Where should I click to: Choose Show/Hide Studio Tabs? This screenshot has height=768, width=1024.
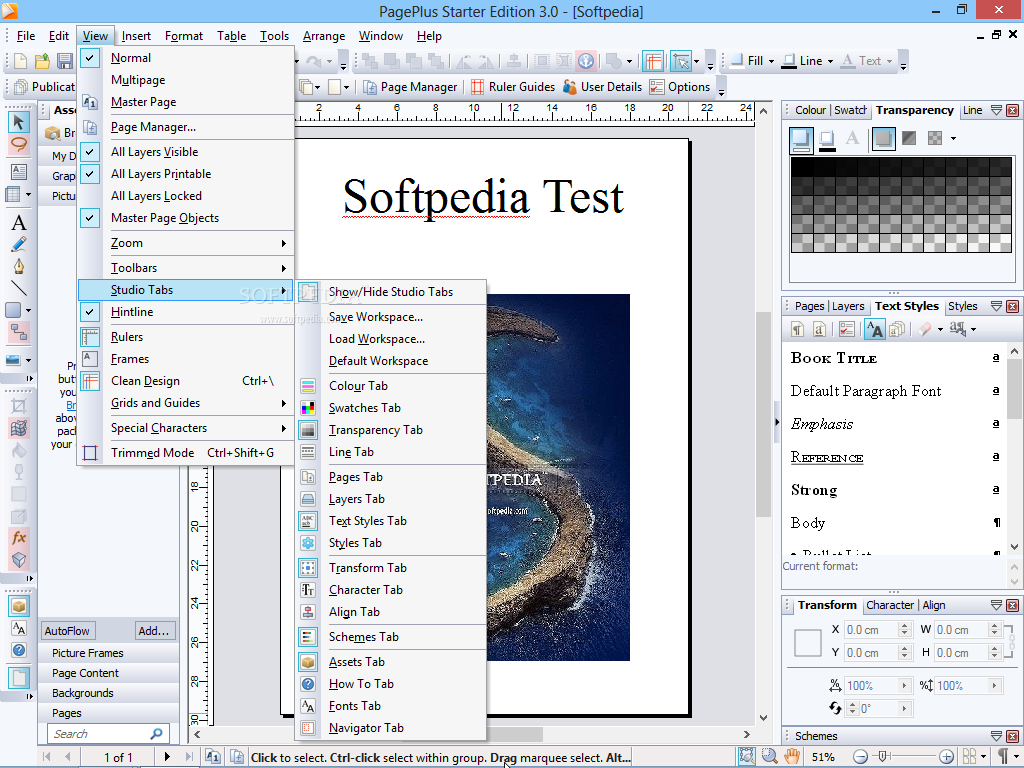(x=391, y=292)
